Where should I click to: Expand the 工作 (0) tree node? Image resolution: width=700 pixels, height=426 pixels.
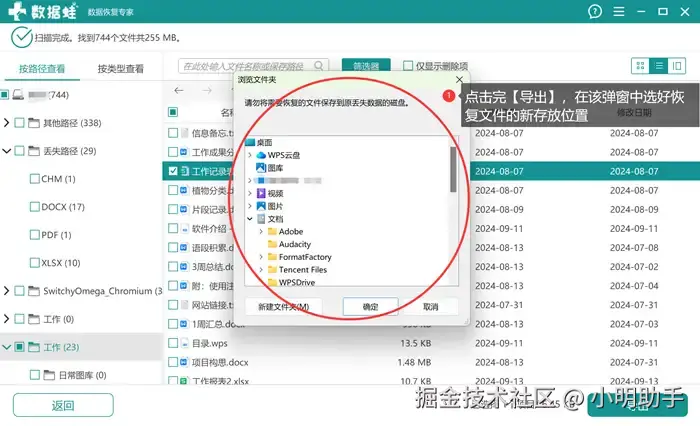coord(6,319)
